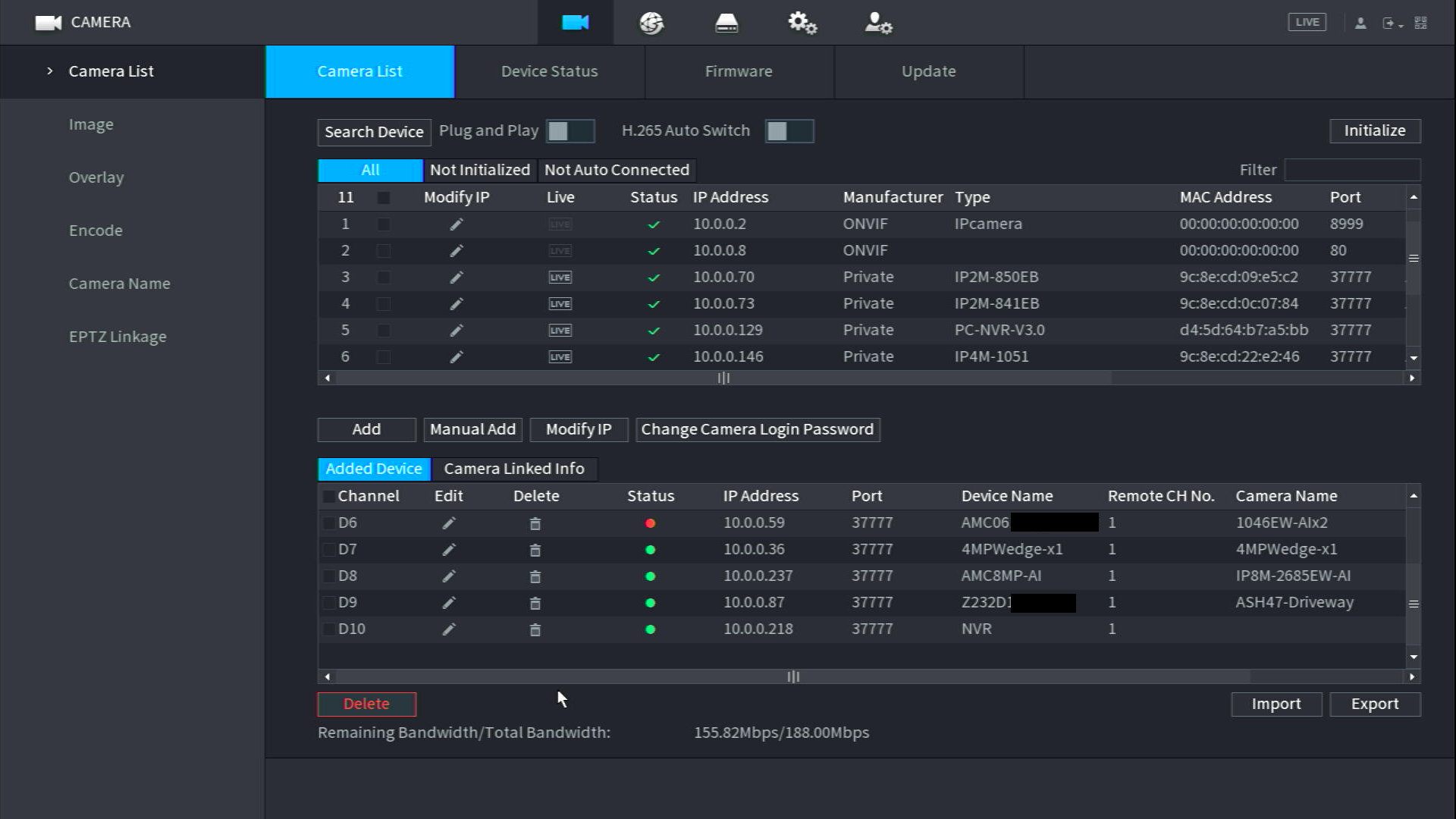Click the user profile icon at top right
Screen dimensions: 1456x819
[1360, 23]
